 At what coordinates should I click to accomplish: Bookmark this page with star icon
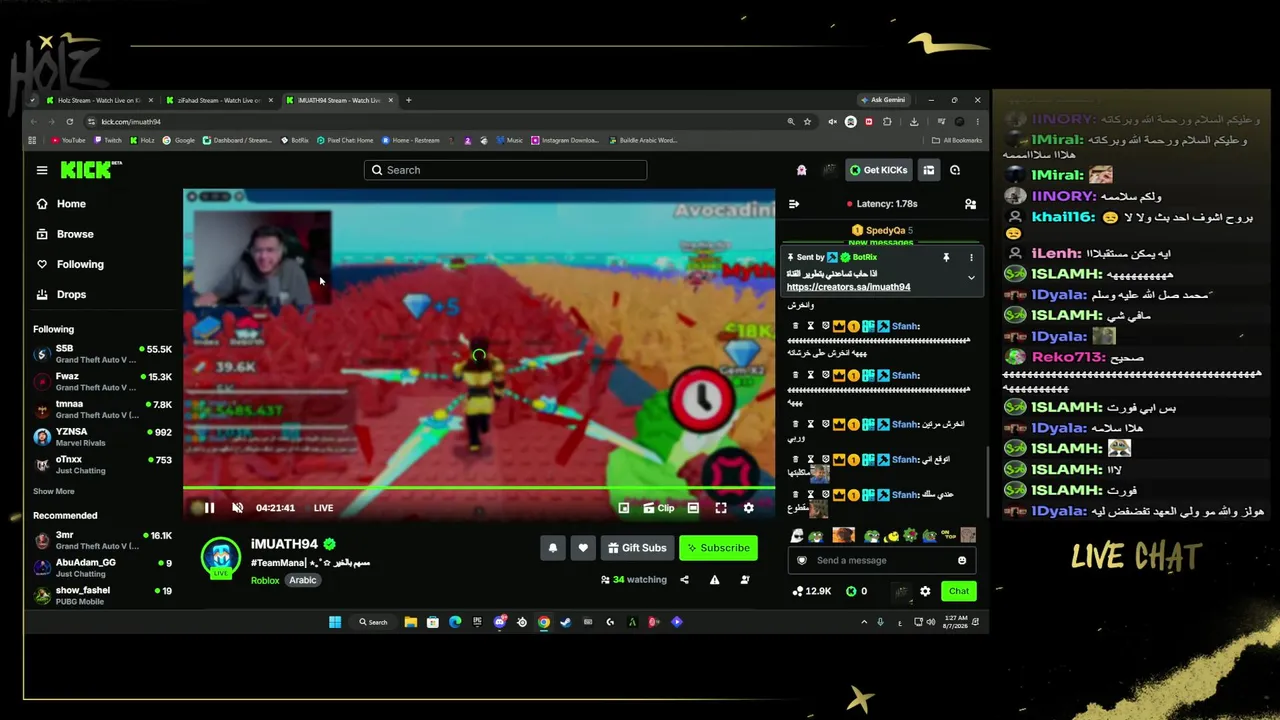point(807,122)
